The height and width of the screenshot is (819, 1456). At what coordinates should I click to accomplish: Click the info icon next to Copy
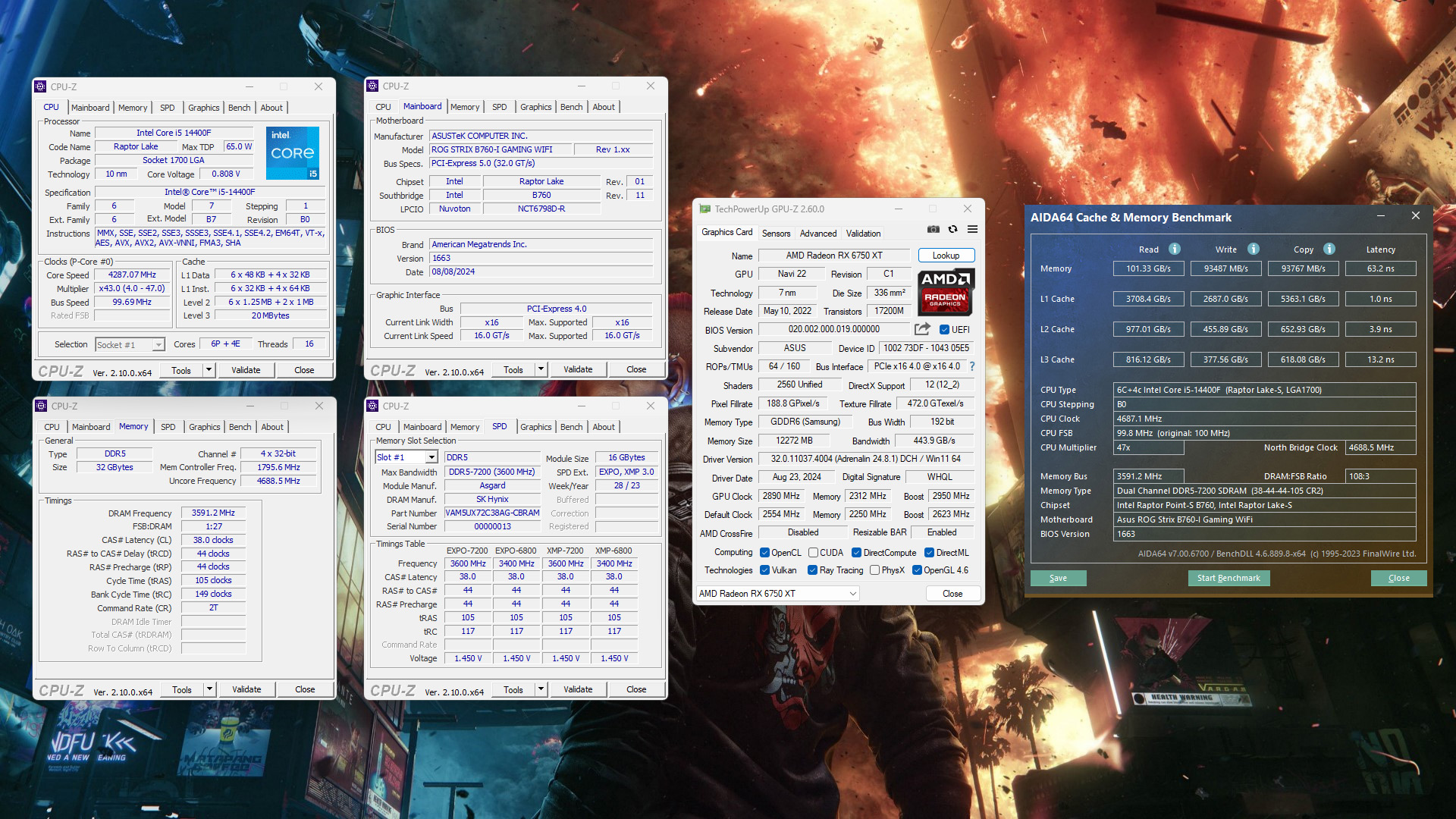pyautogui.click(x=1329, y=249)
